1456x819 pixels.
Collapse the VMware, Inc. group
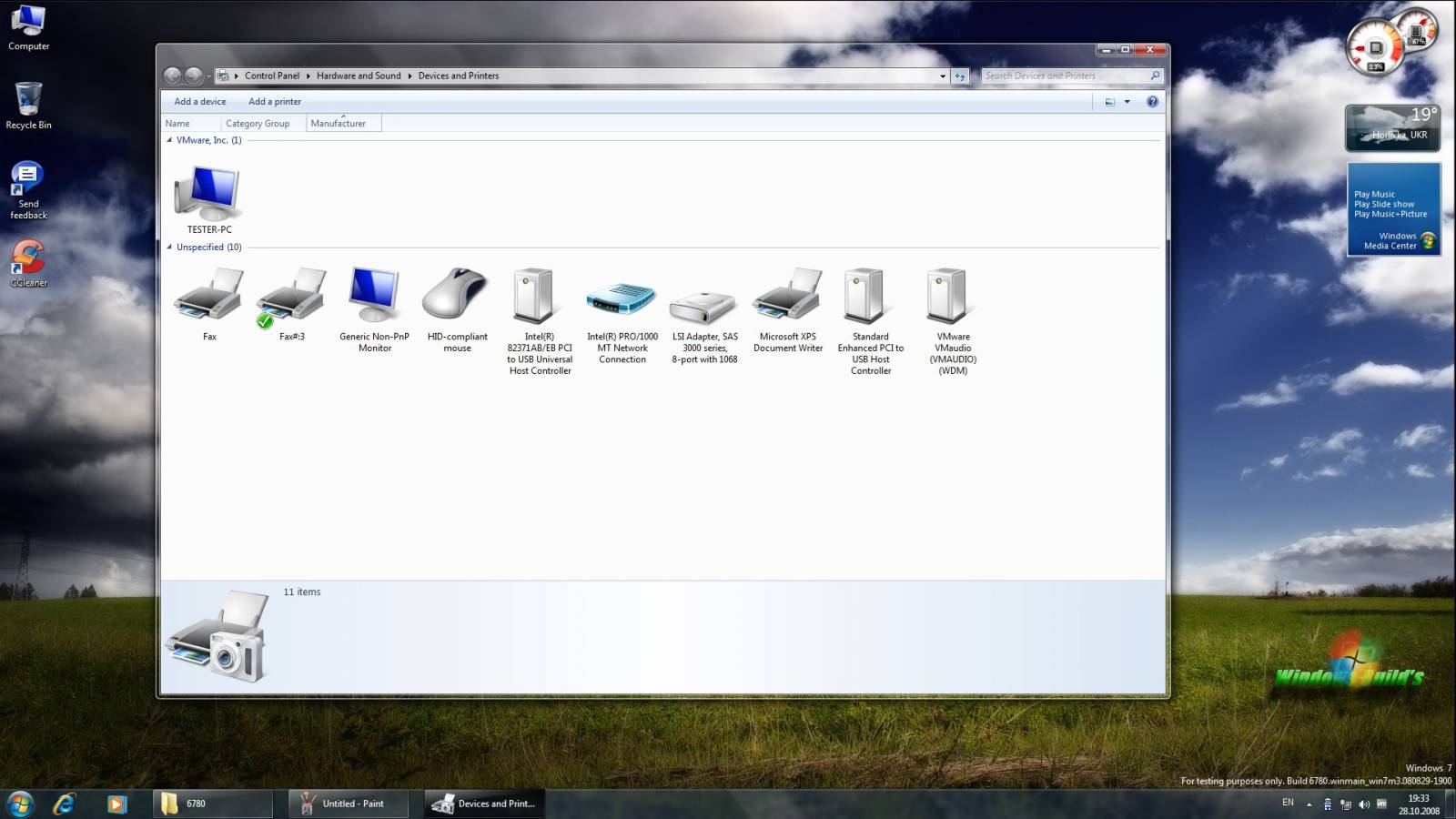pyautogui.click(x=169, y=140)
